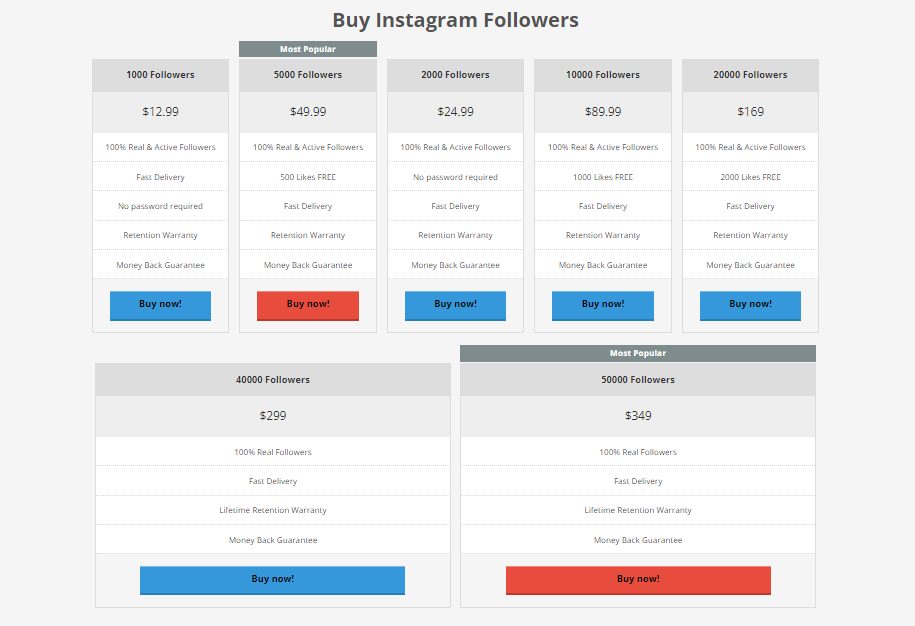The width and height of the screenshot is (915, 626).
Task: Click the Buy Instagram Followers heading
Action: tap(456, 20)
